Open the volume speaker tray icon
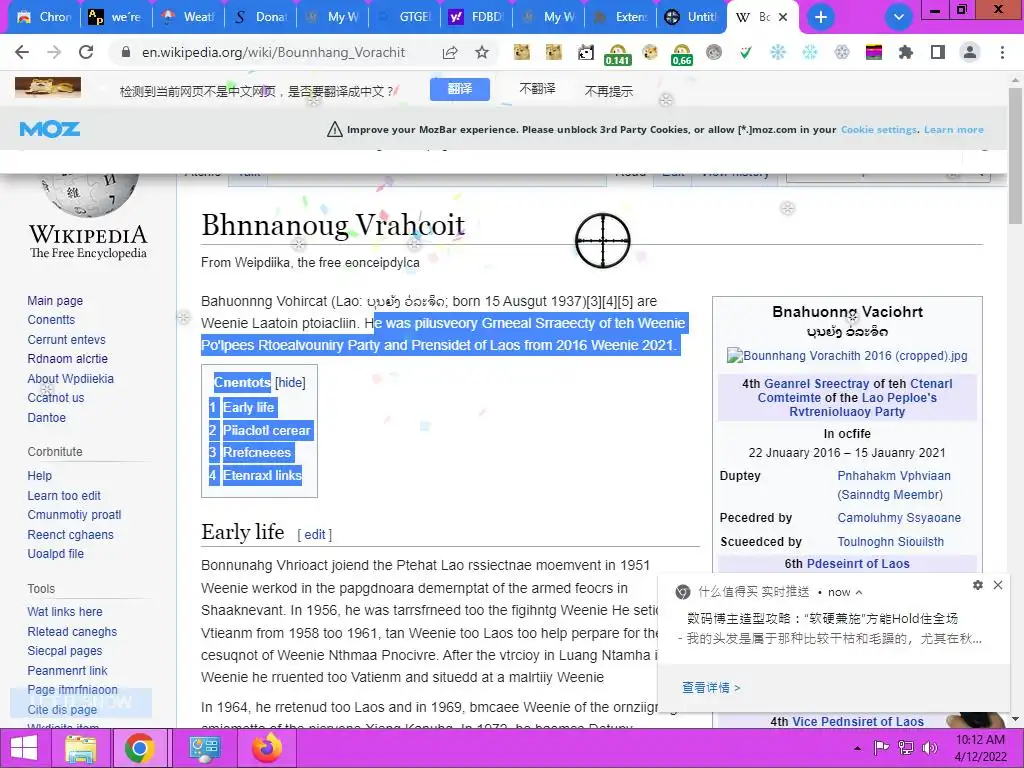Image resolution: width=1024 pixels, height=768 pixels. tap(929, 748)
